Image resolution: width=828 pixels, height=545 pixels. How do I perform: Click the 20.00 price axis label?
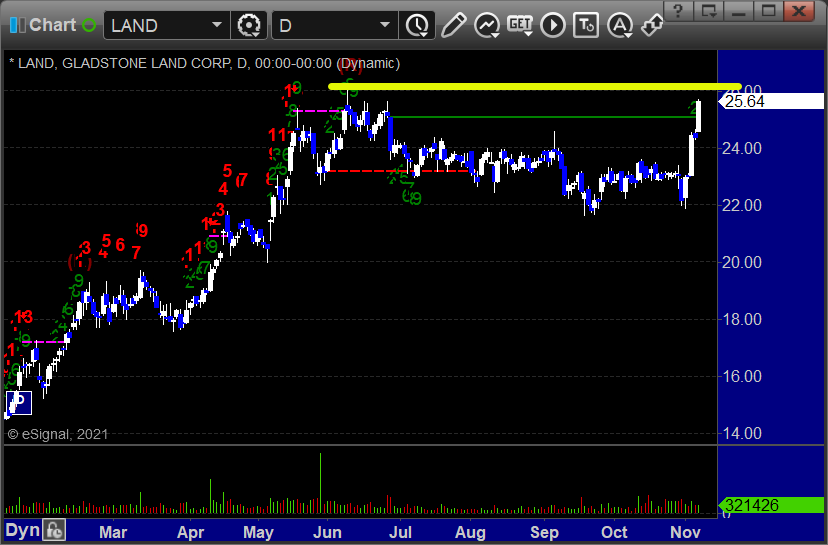tap(742, 262)
